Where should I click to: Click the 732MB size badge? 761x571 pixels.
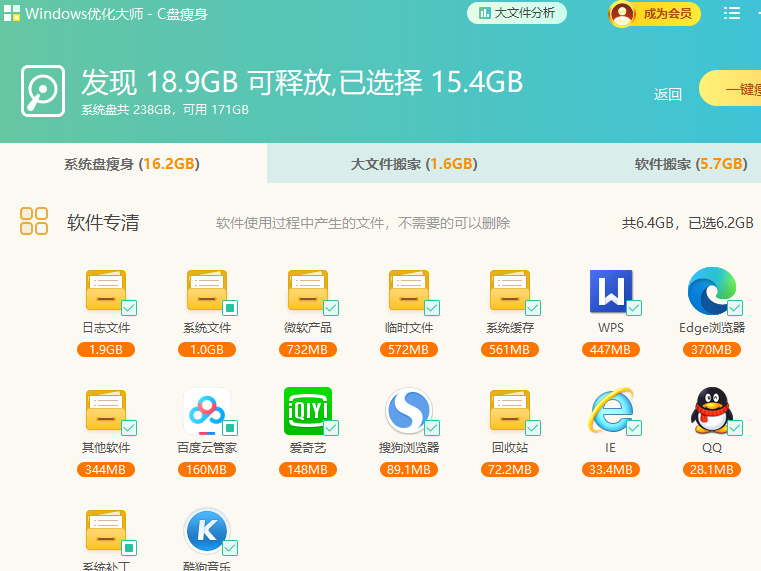(x=308, y=349)
